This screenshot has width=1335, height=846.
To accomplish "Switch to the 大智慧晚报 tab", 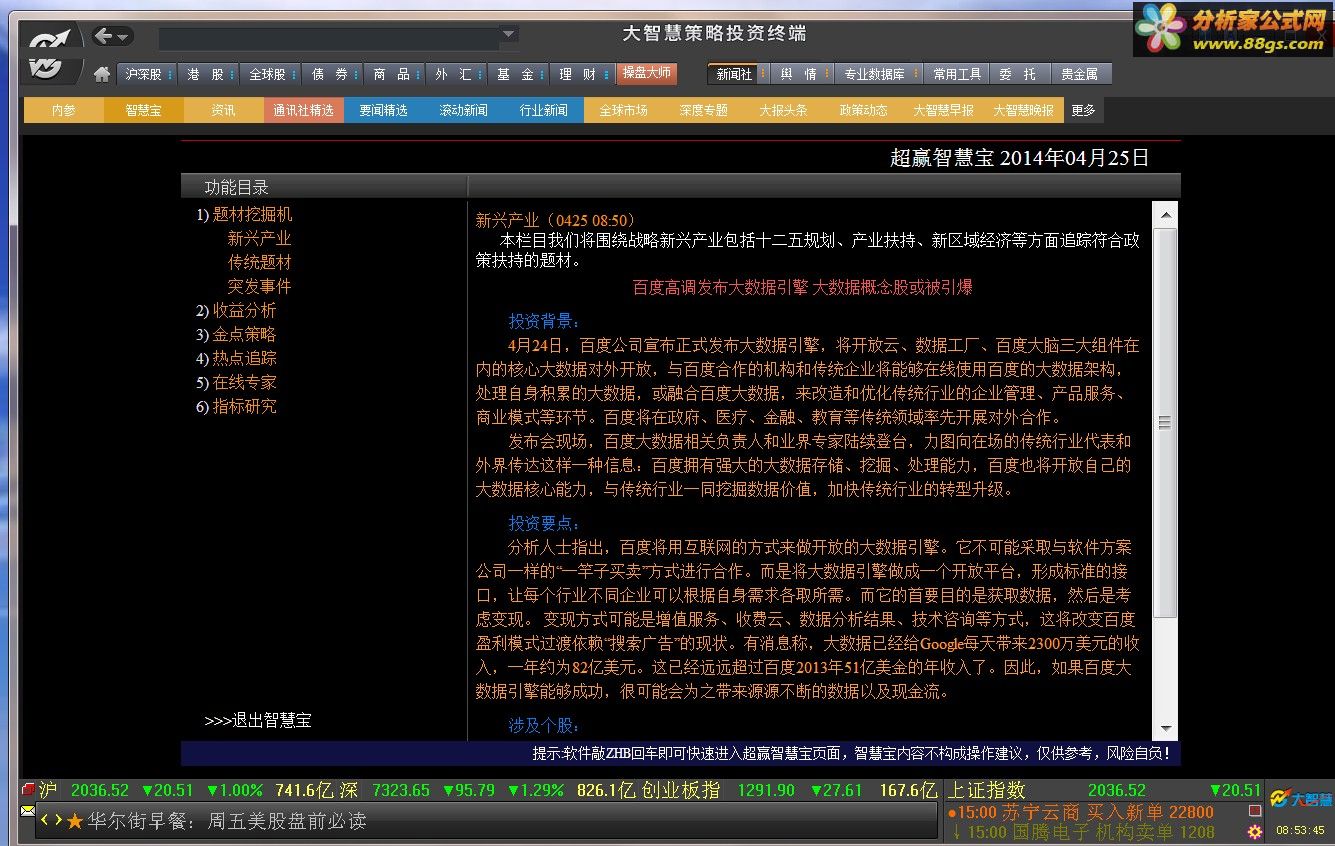I will pos(1024,110).
